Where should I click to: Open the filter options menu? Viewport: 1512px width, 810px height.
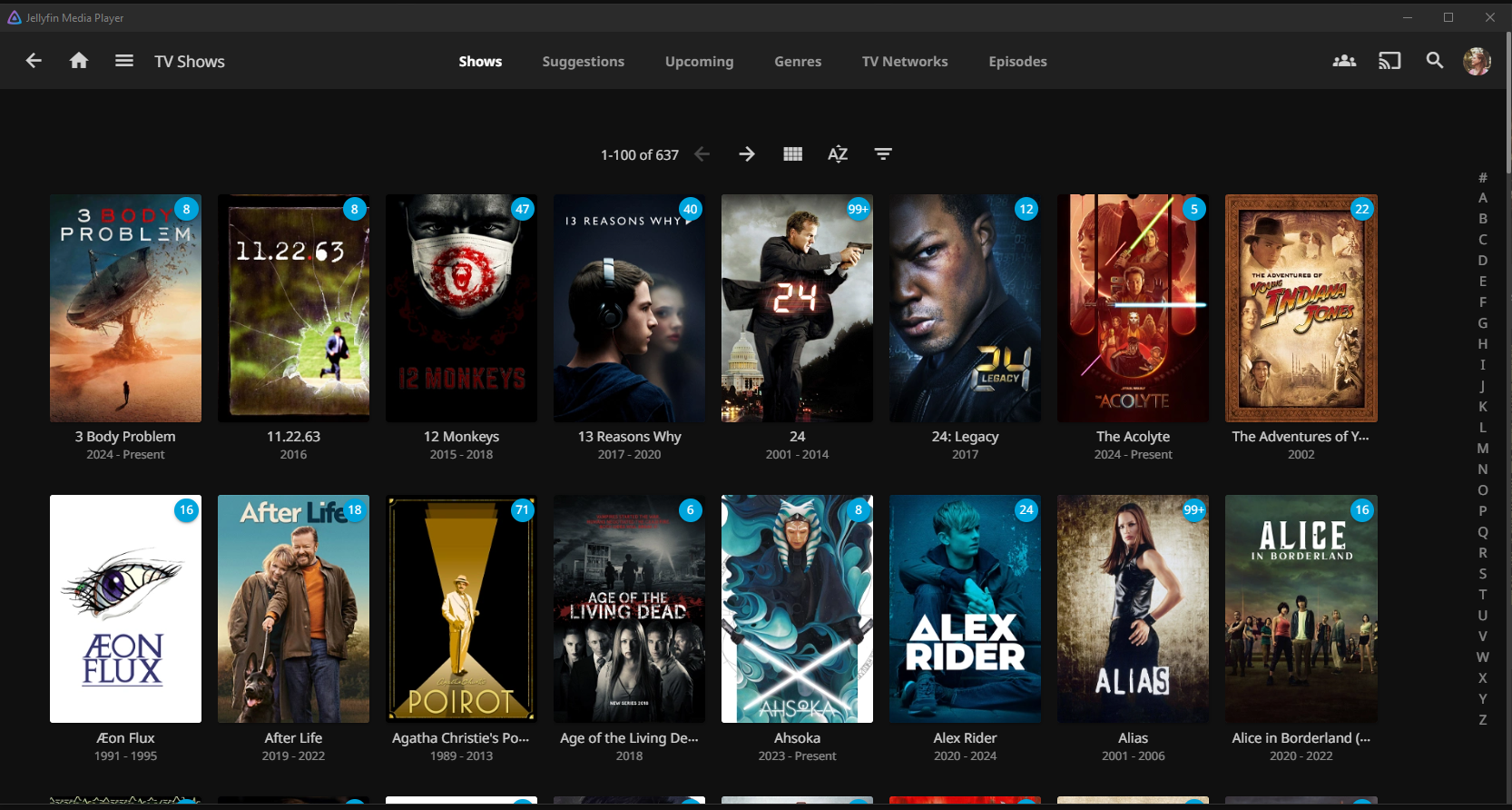click(x=883, y=154)
